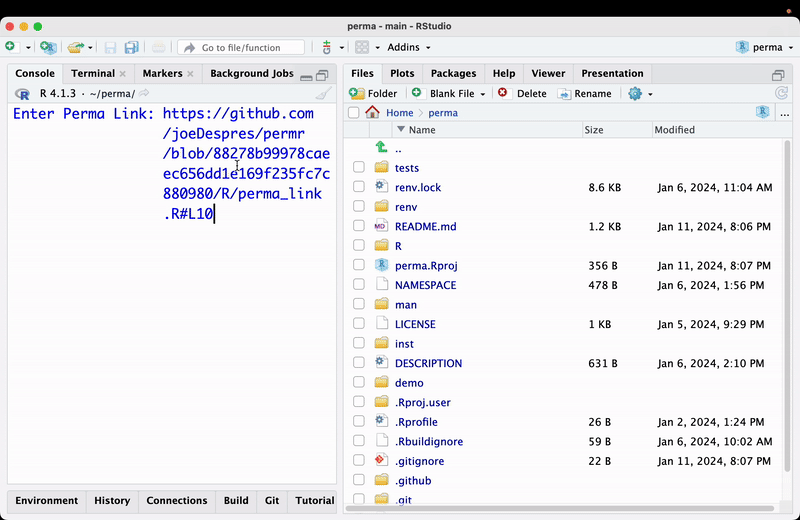The width and height of the screenshot is (800, 520).
Task: Switch to the Terminal tab
Action: [x=93, y=73]
